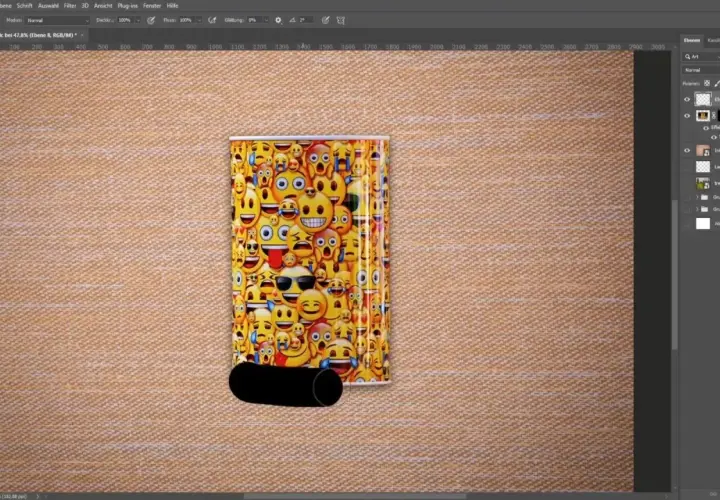The height and width of the screenshot is (500, 720).
Task: Open the Fenster menu
Action: [x=152, y=6]
